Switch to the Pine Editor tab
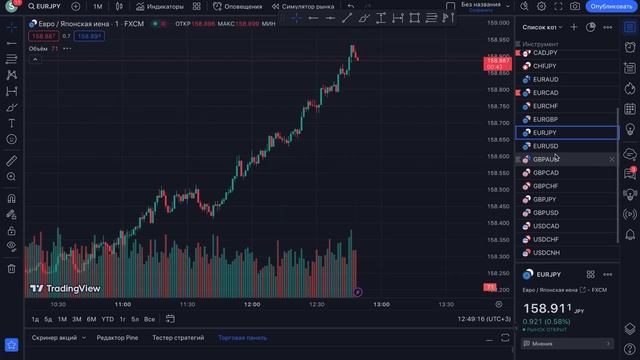This screenshot has width=640, height=360. coord(117,338)
